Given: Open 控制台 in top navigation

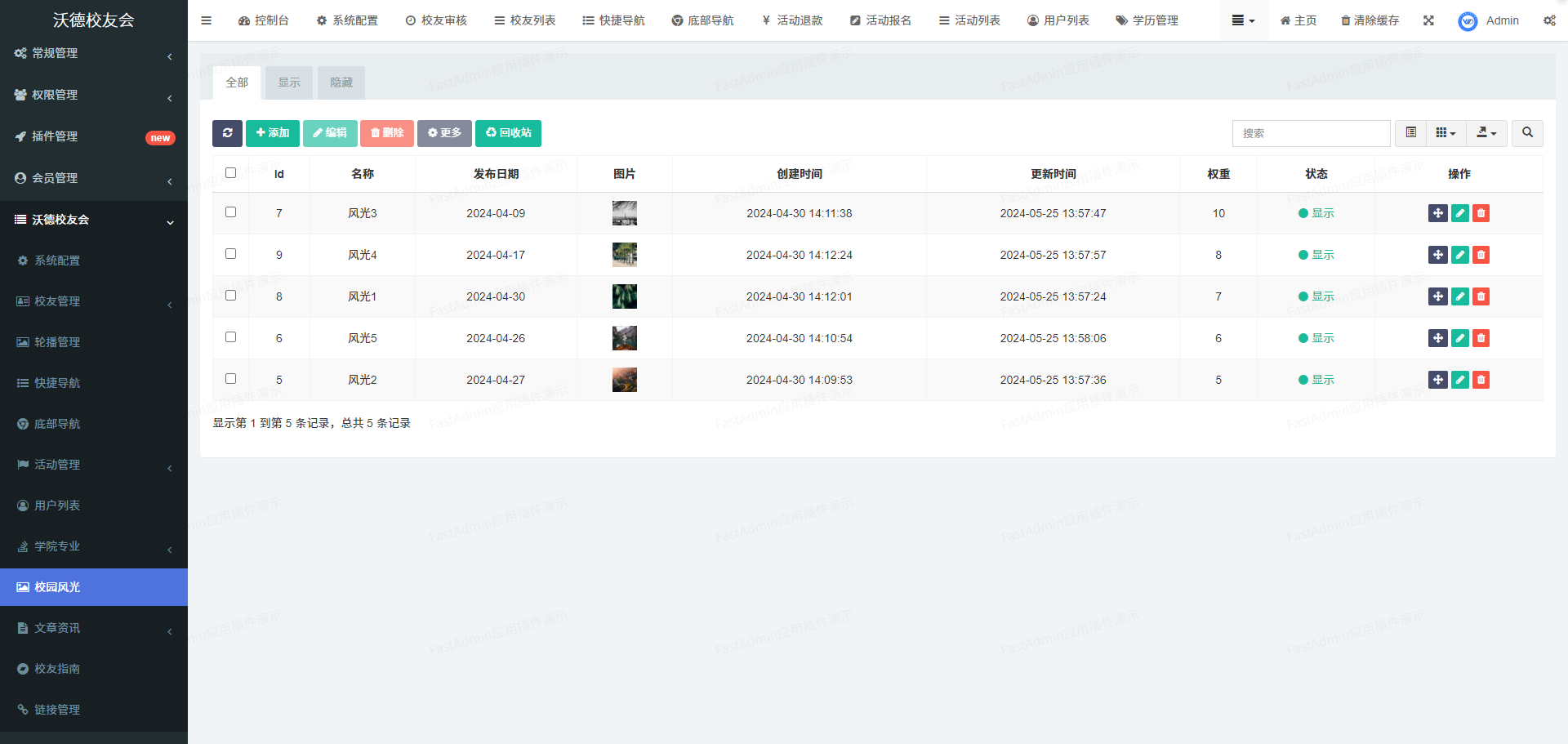Looking at the screenshot, I should [263, 20].
